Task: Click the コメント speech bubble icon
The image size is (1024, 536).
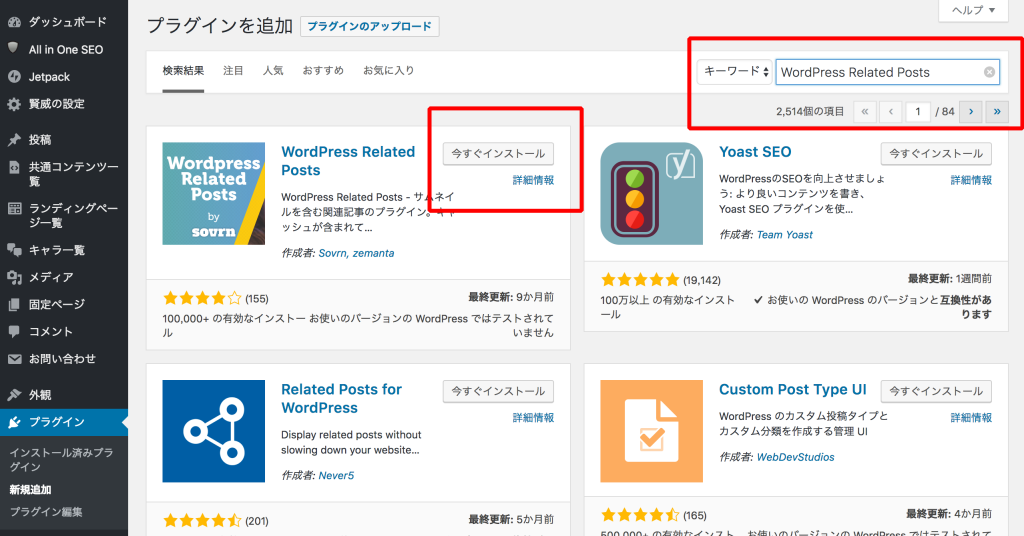Action: coord(14,332)
